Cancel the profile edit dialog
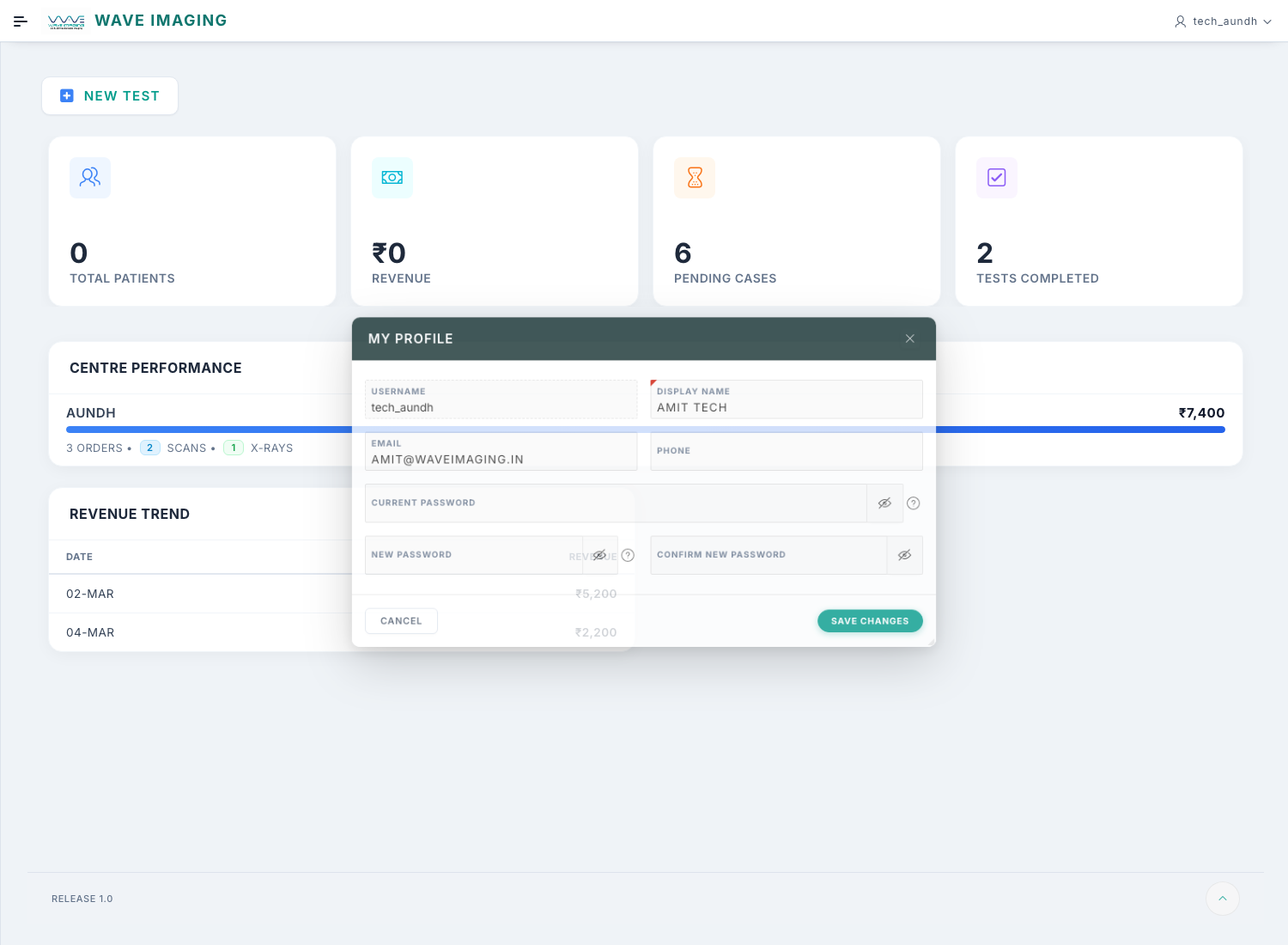Screen dimensions: 1288x945 tap(401, 621)
